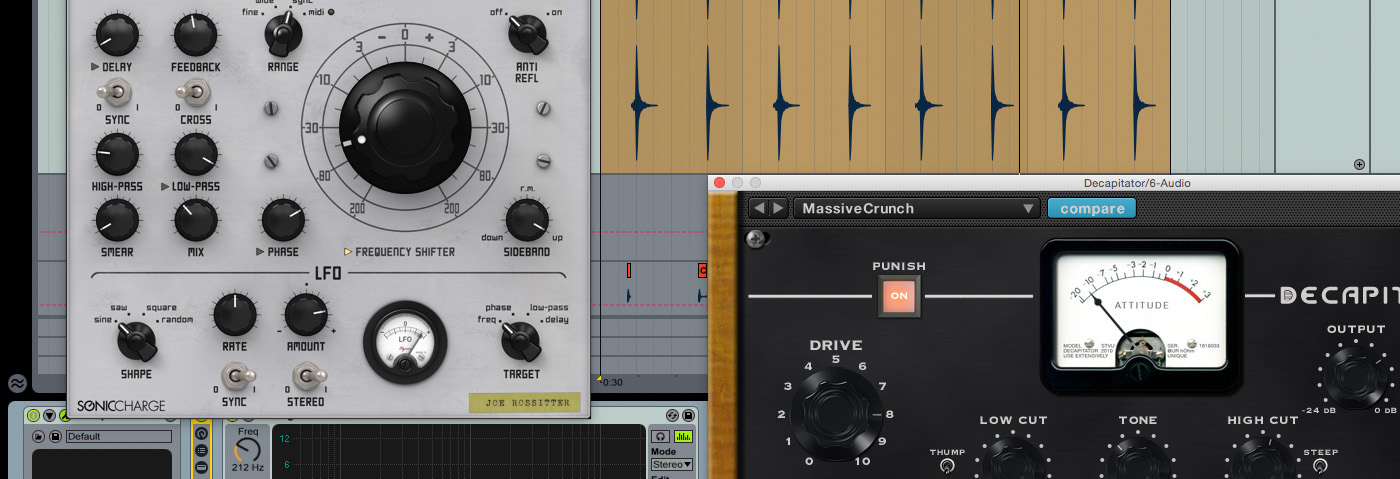Open the preset folder icon beside Default
Image resolution: width=1400 pixels, height=479 pixels.
tap(38, 436)
